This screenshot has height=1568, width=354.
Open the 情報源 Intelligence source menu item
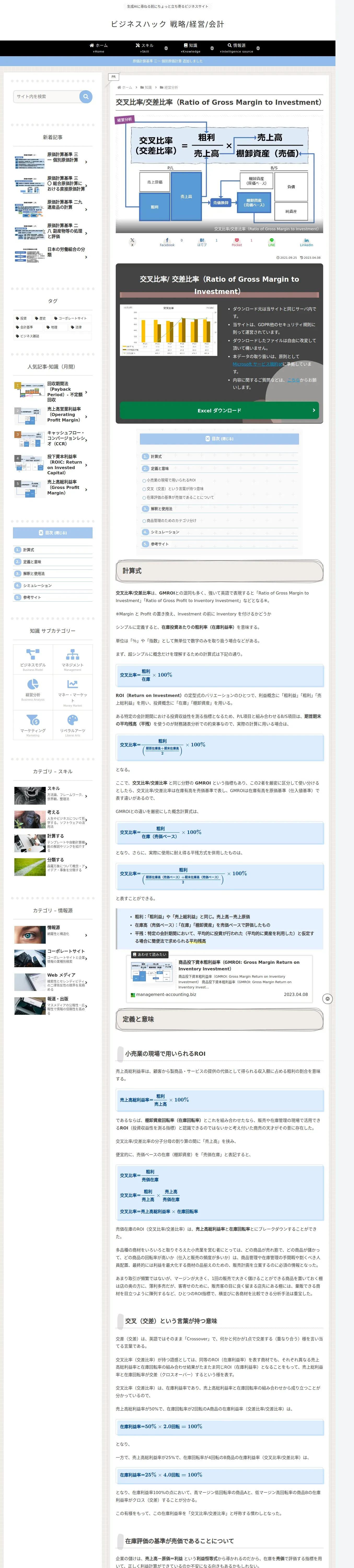pos(237,48)
